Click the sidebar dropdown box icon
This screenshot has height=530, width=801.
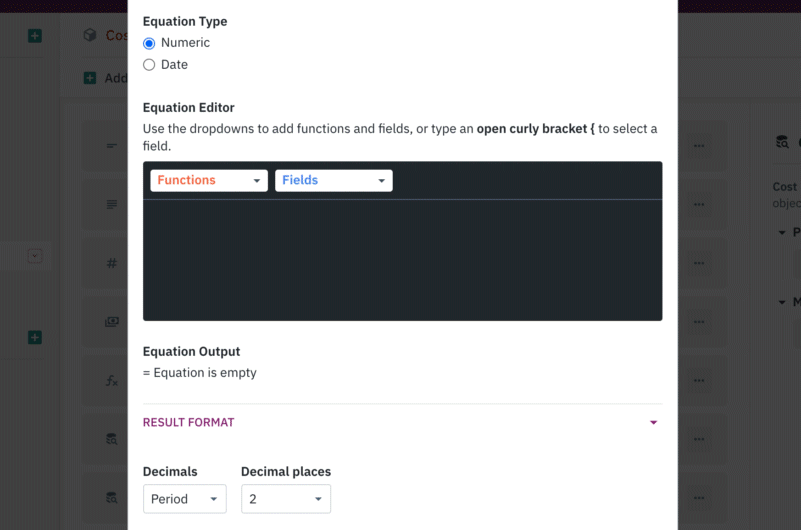(35, 256)
